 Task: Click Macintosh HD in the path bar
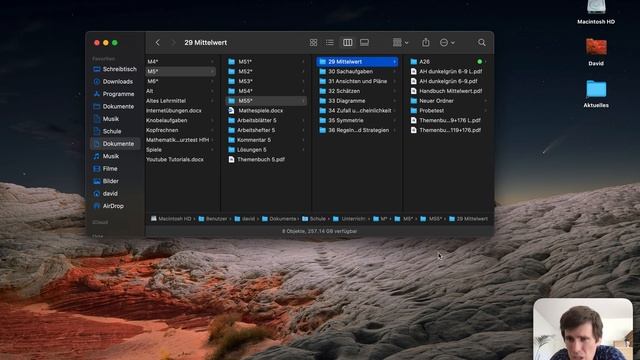pos(171,219)
